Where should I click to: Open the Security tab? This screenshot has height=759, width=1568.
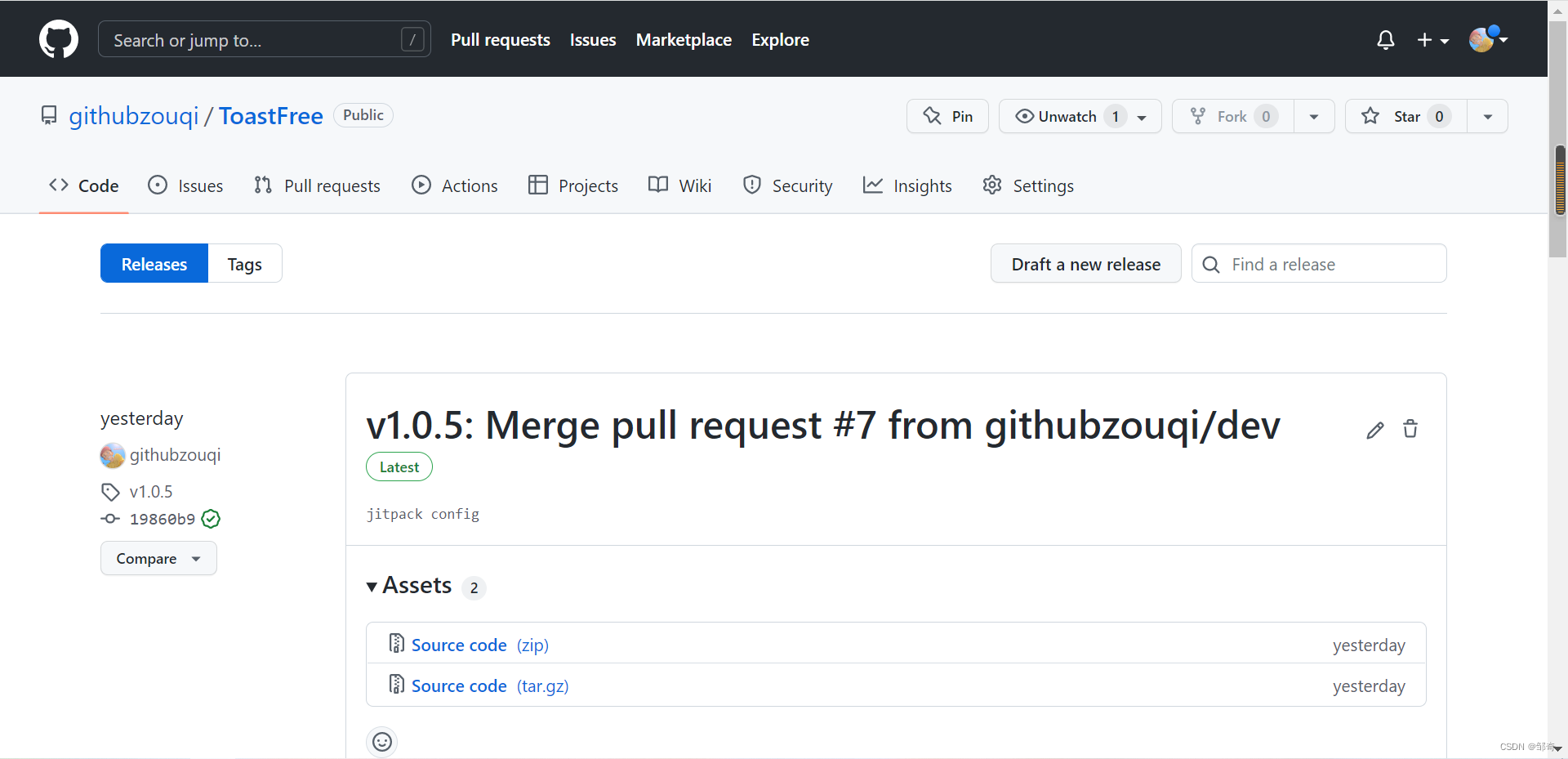click(788, 185)
